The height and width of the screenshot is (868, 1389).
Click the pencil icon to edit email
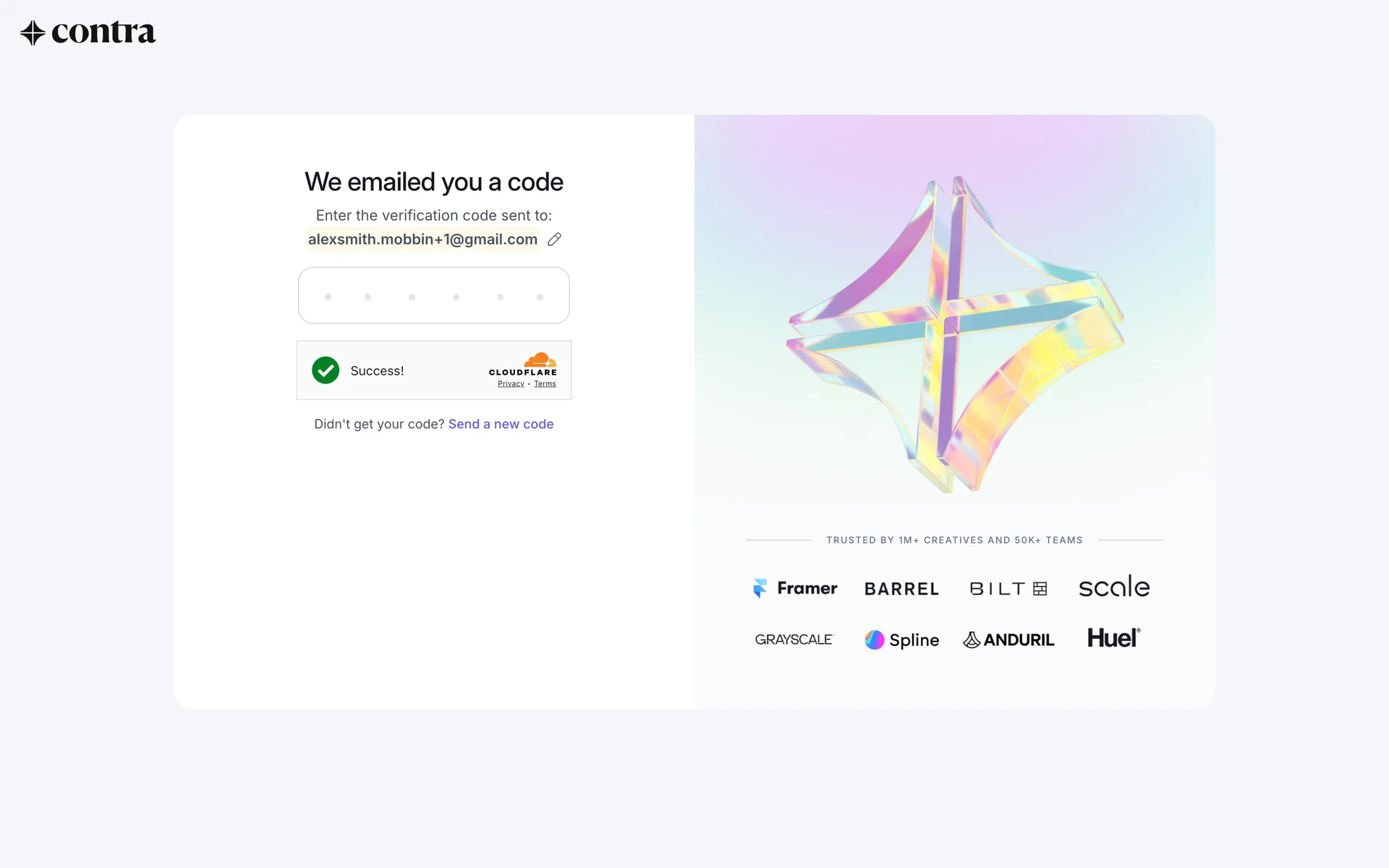pos(554,239)
